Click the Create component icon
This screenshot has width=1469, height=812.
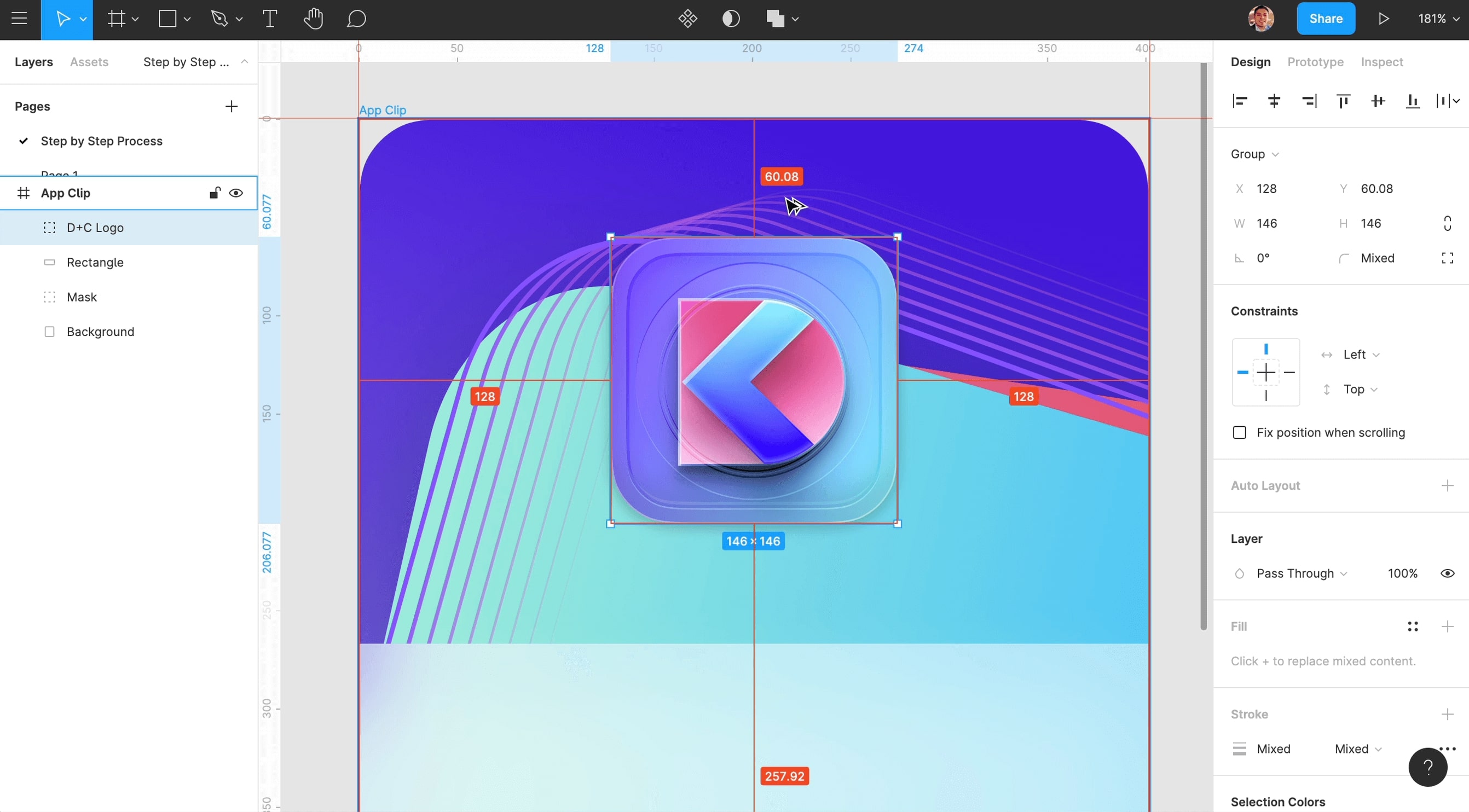(x=688, y=19)
